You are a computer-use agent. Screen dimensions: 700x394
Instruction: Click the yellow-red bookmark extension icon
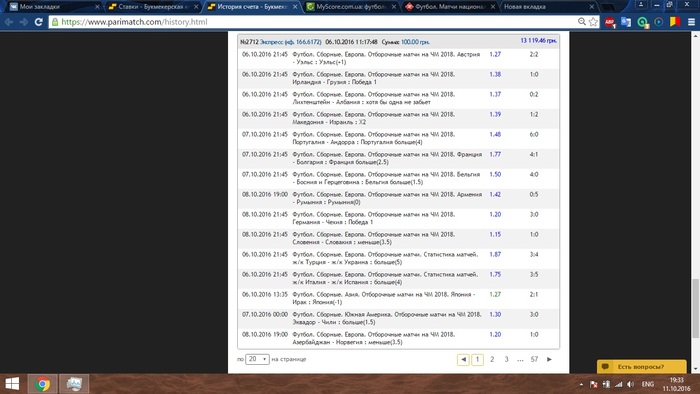tap(675, 21)
